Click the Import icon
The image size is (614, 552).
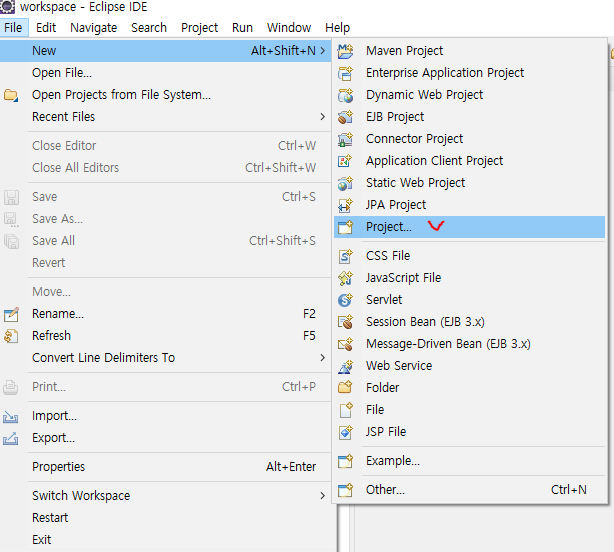(x=11, y=416)
